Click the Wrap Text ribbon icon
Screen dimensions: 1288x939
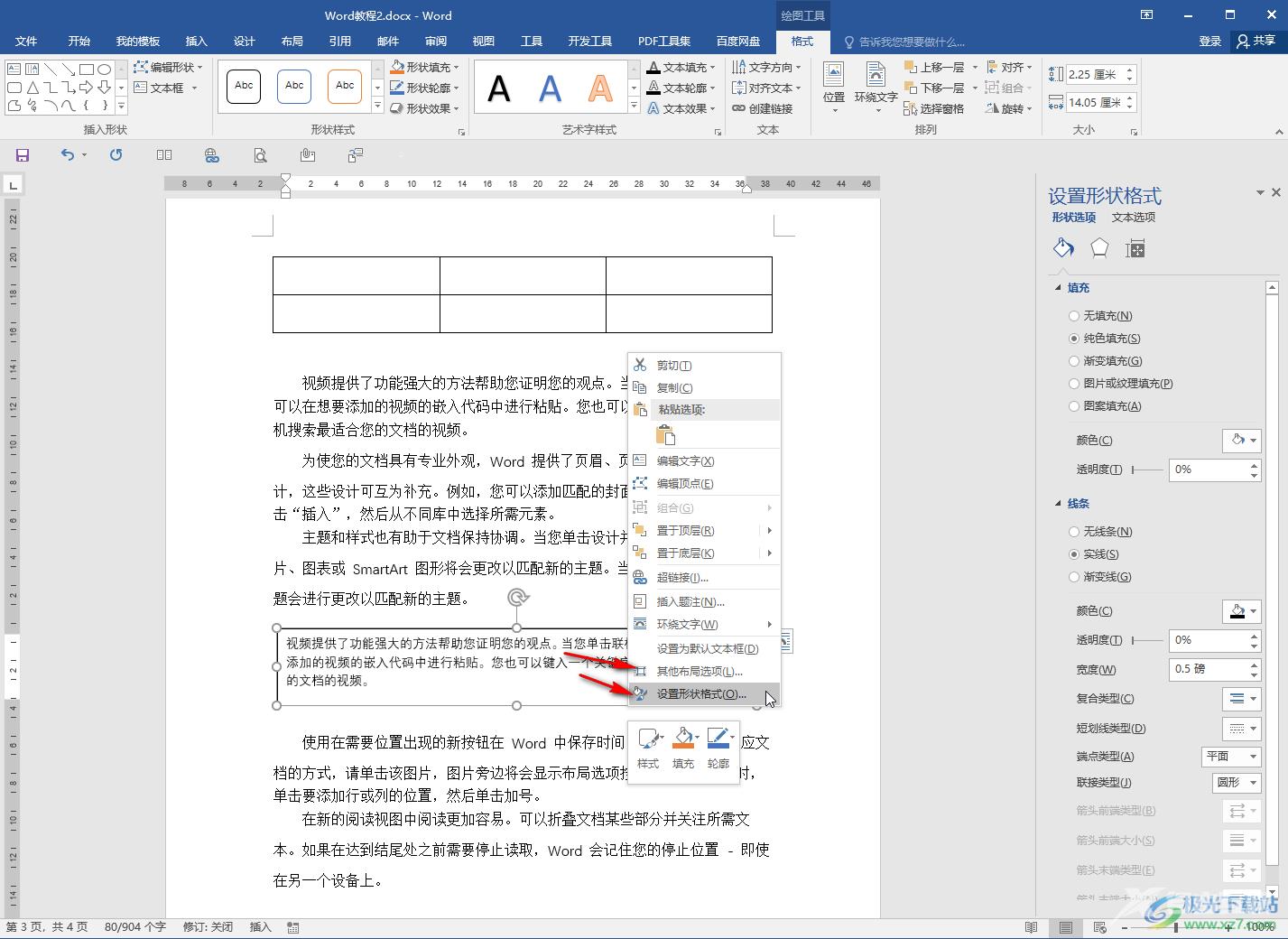(x=876, y=88)
